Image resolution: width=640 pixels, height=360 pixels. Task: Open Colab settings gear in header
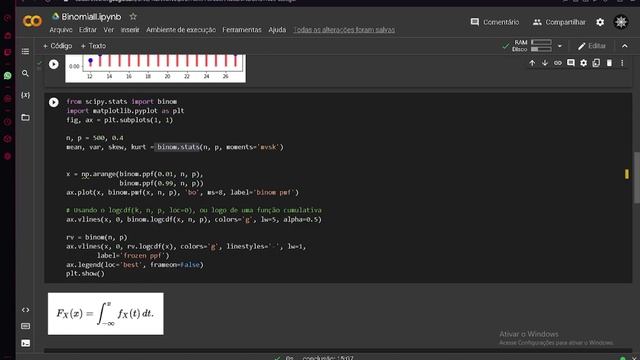tap(600, 22)
